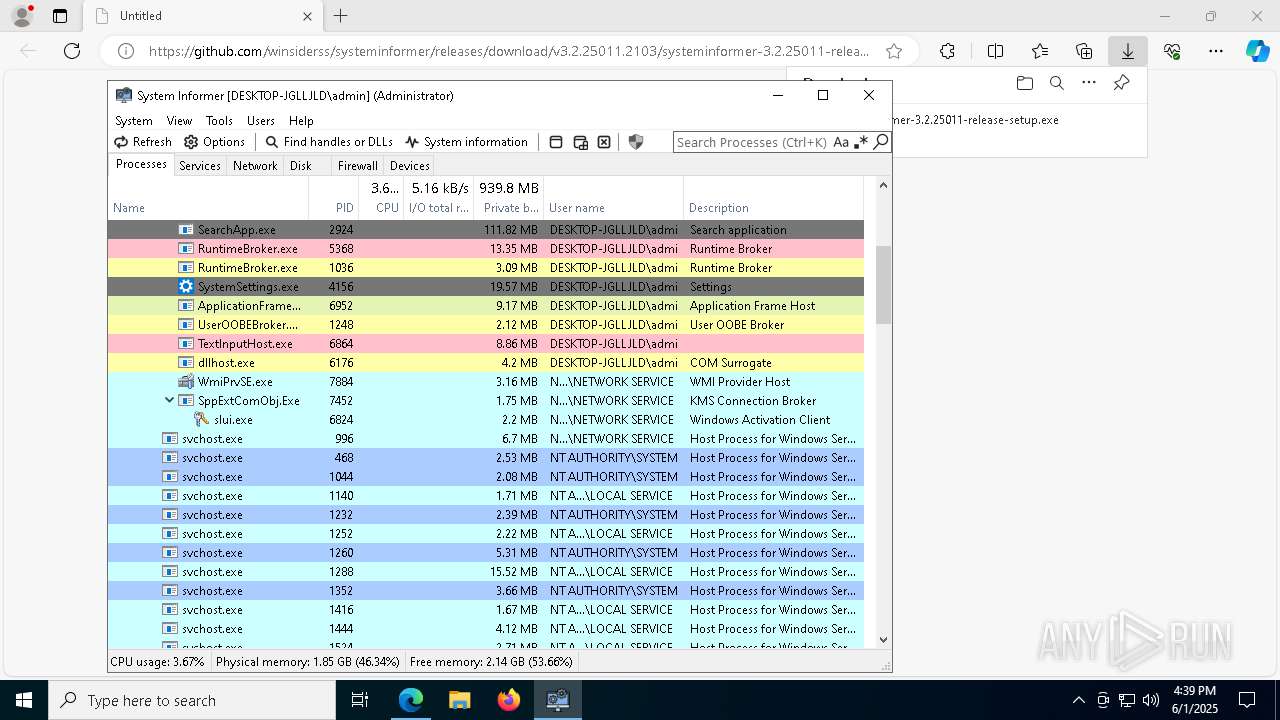This screenshot has height=720, width=1280.
Task: Switch to the Services tab
Action: pyautogui.click(x=200, y=166)
